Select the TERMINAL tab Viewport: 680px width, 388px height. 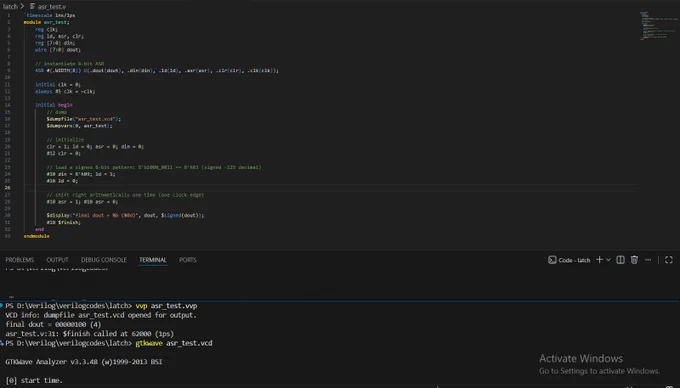(153, 260)
